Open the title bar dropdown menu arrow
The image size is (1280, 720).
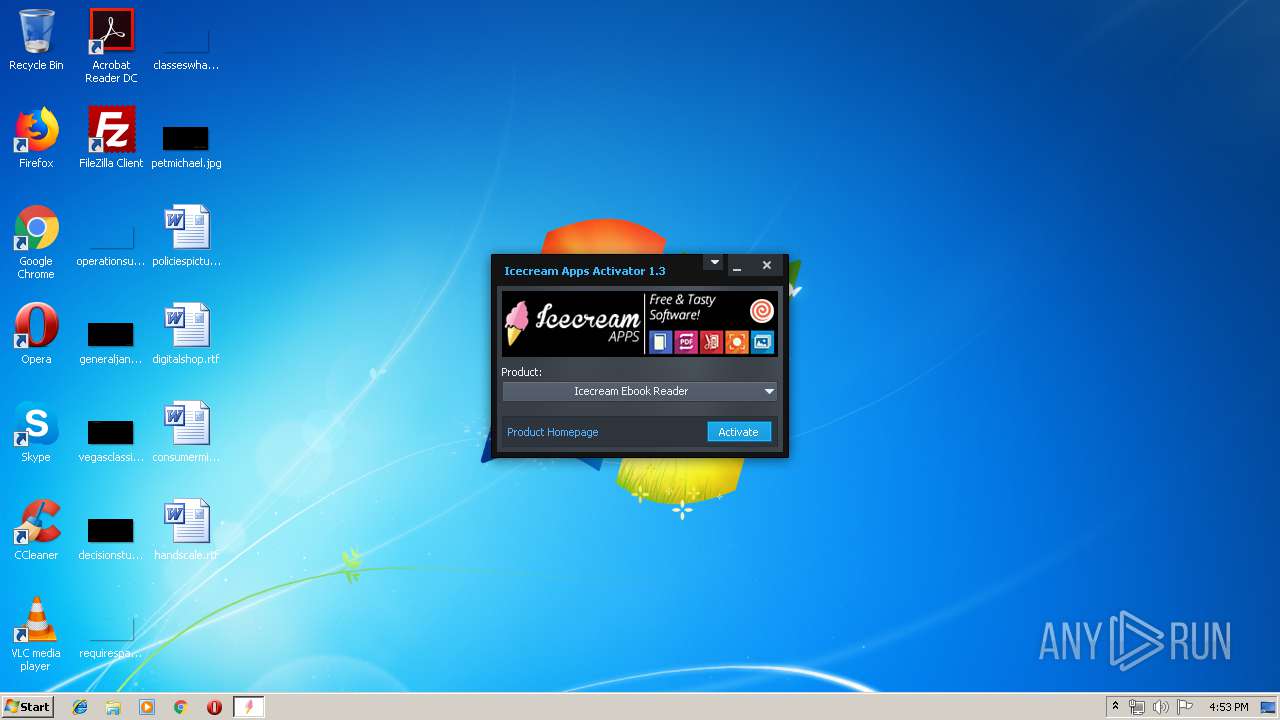(x=713, y=262)
